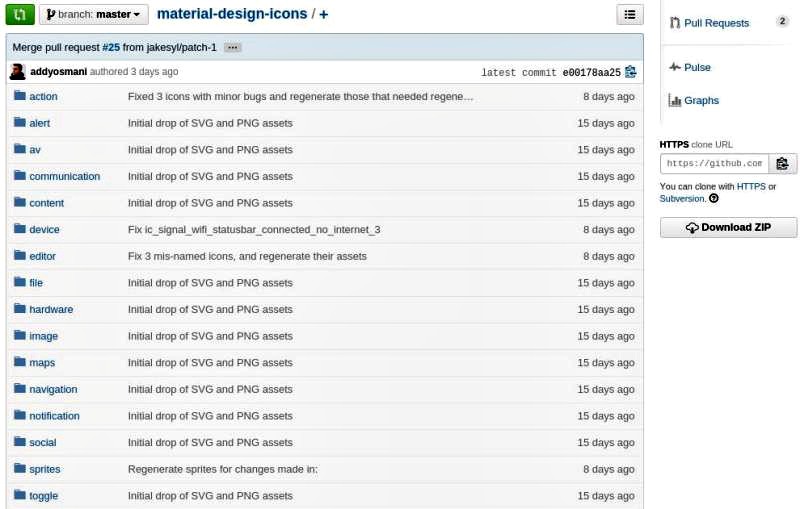
Task: Expand the commit message ellipsis button
Action: 233,47
